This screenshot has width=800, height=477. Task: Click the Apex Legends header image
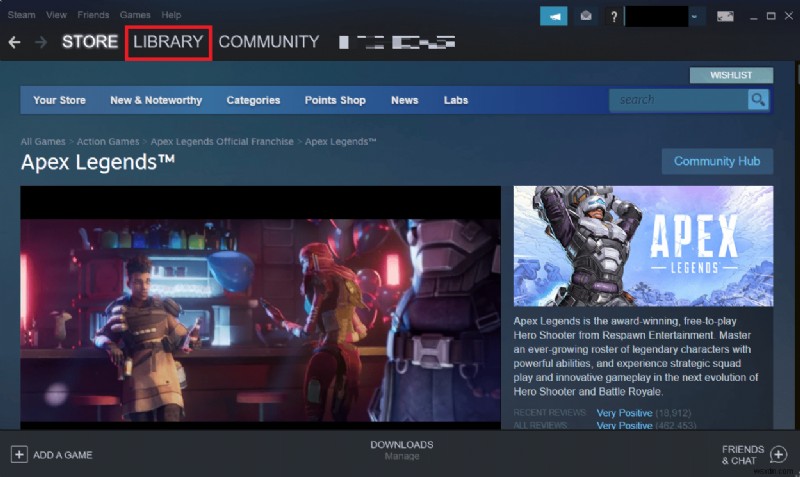coord(643,246)
